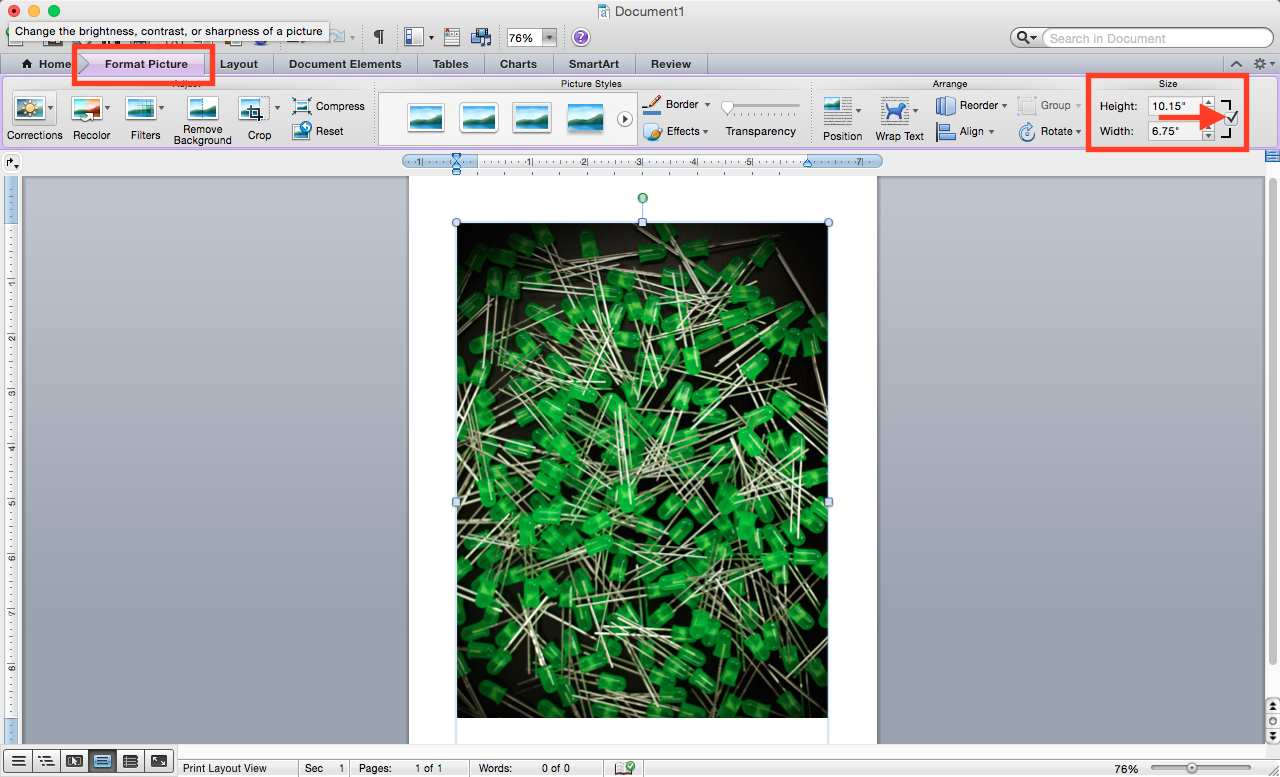Click the tab stop selector at the ruler corner
Screen dimensions: 1280x777
pos(11,162)
